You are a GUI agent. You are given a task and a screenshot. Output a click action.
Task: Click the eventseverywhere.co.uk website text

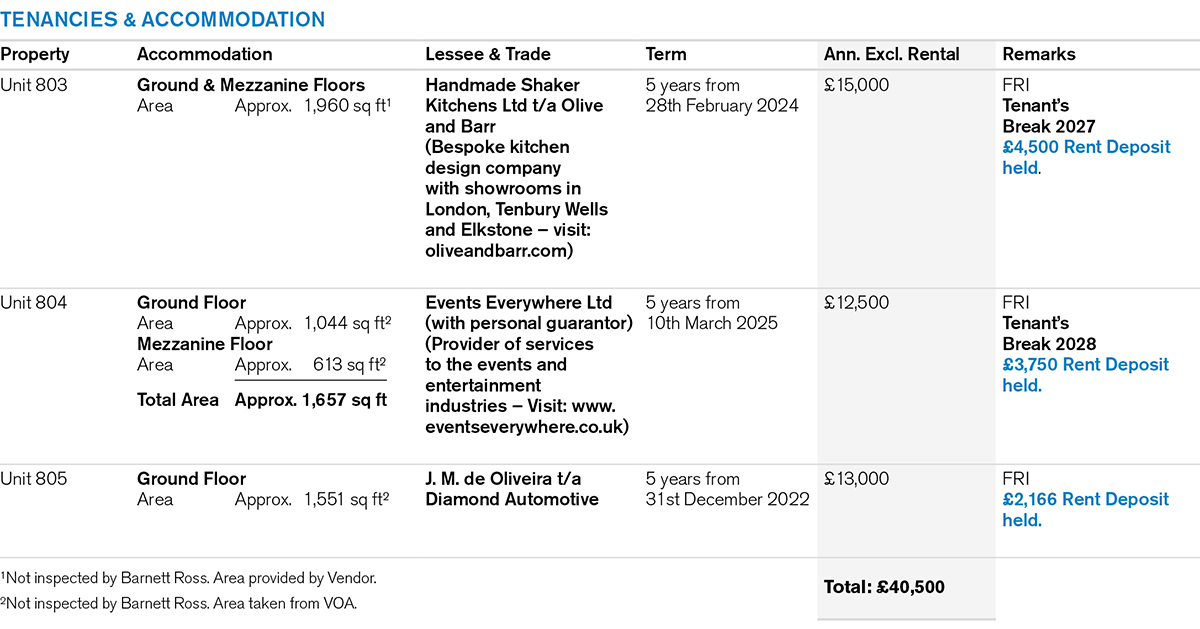[x=527, y=427]
